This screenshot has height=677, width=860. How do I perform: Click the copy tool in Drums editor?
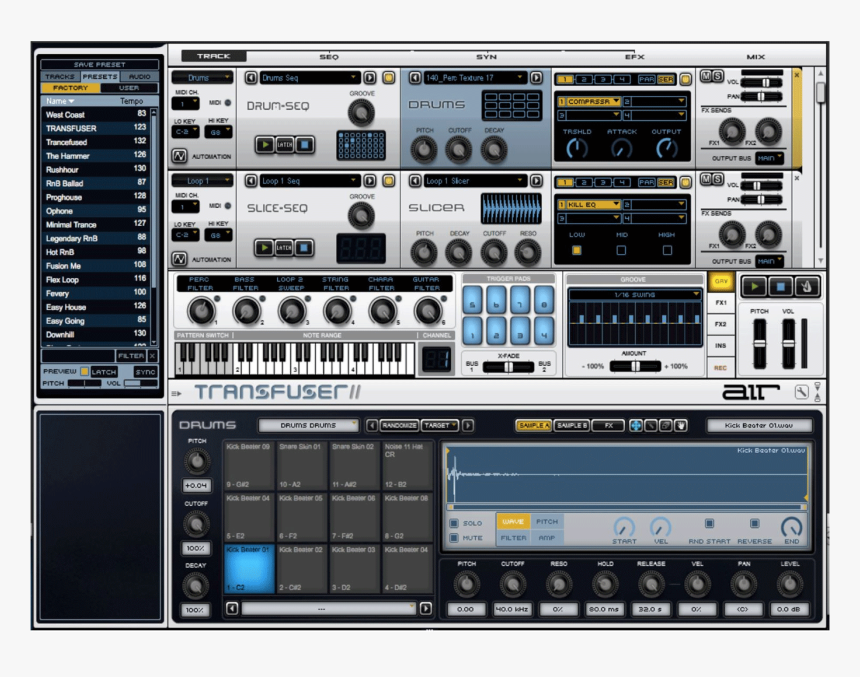[666, 425]
